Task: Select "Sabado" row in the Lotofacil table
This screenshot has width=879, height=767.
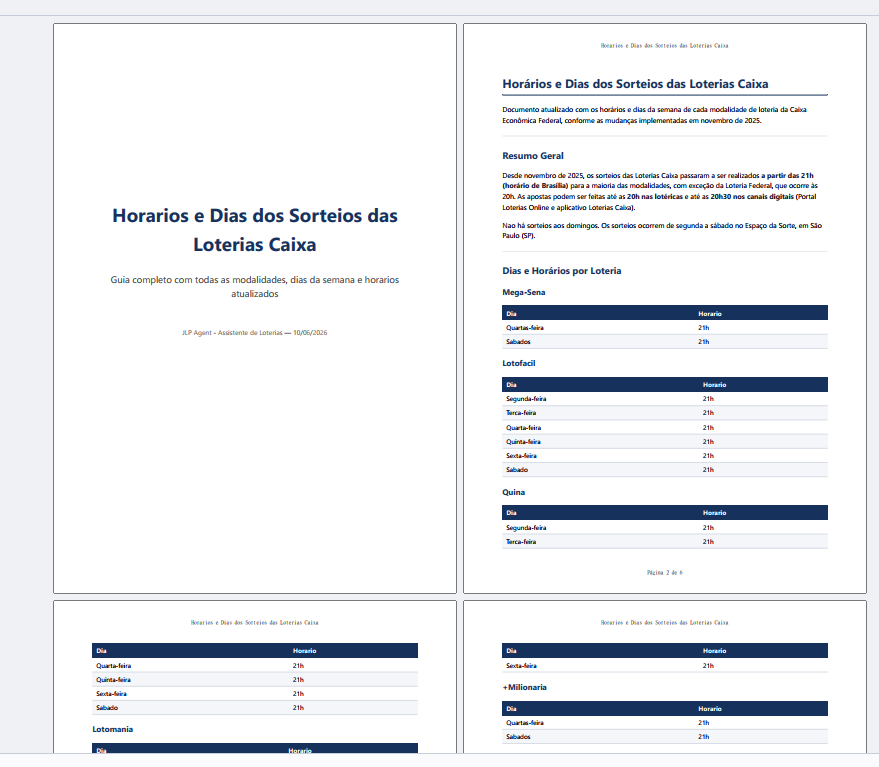Action: tap(665, 470)
